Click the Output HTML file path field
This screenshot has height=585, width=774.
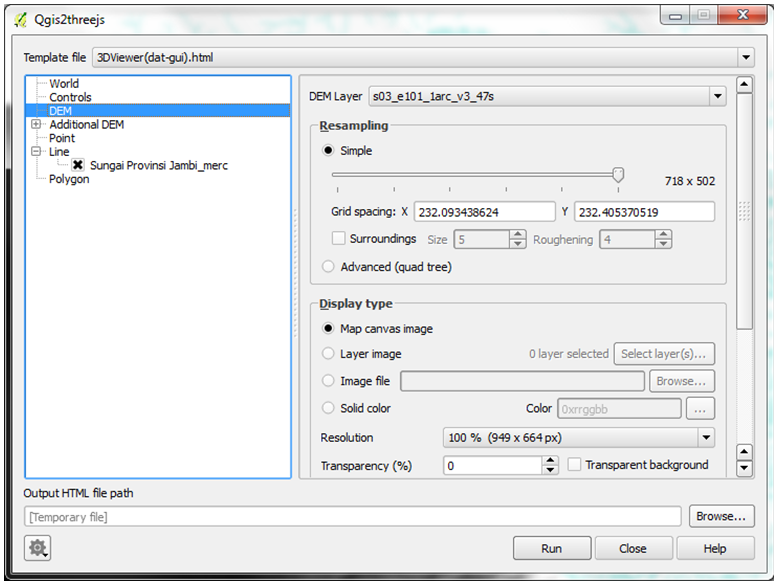pyautogui.click(x=352, y=516)
